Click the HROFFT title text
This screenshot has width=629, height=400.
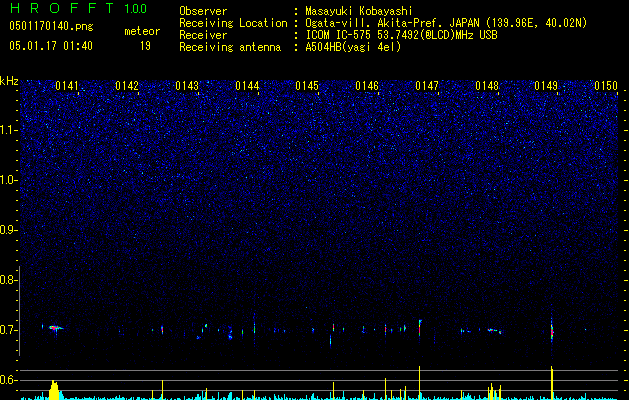63,8
